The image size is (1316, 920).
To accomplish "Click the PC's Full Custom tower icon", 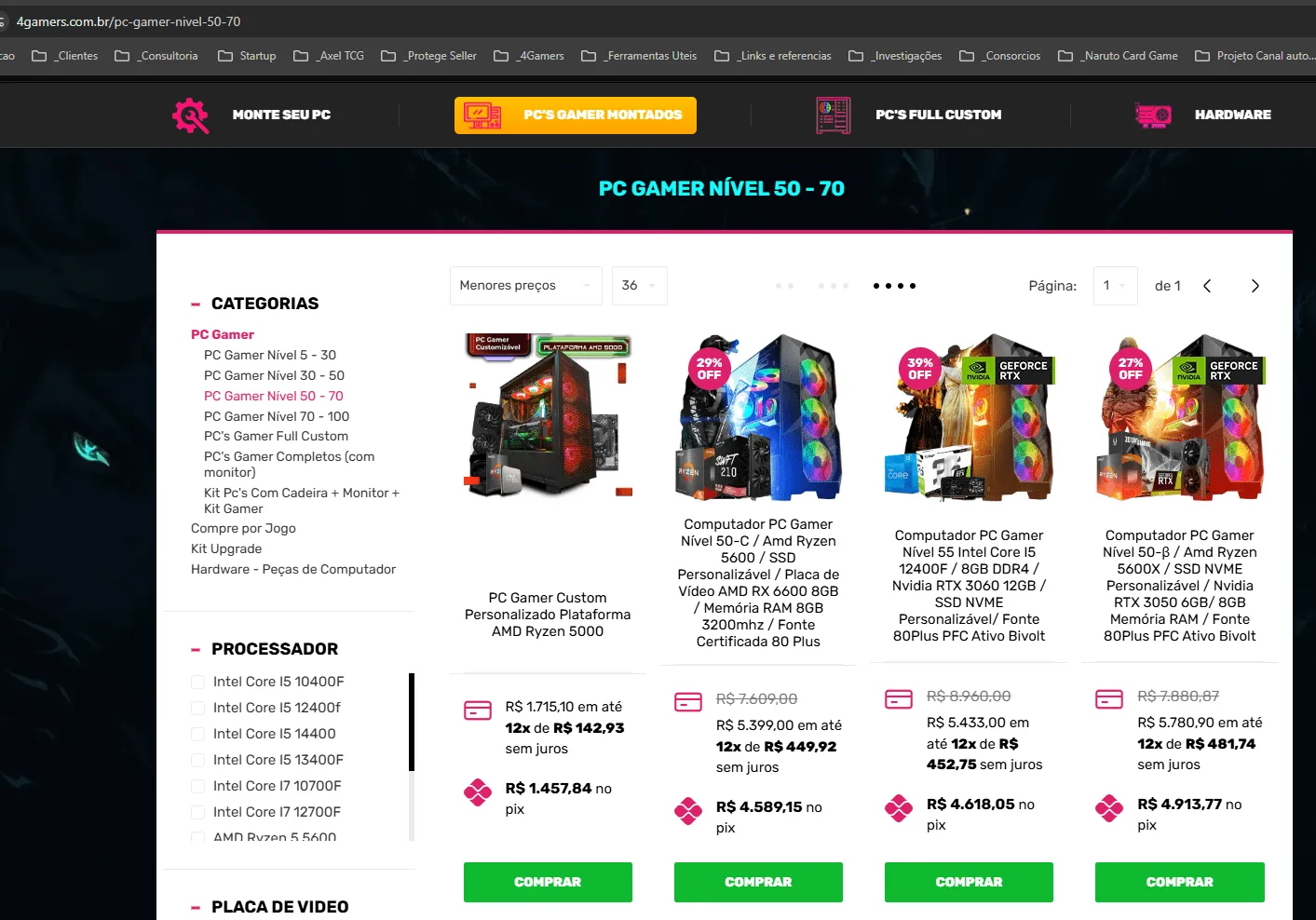I will (834, 115).
